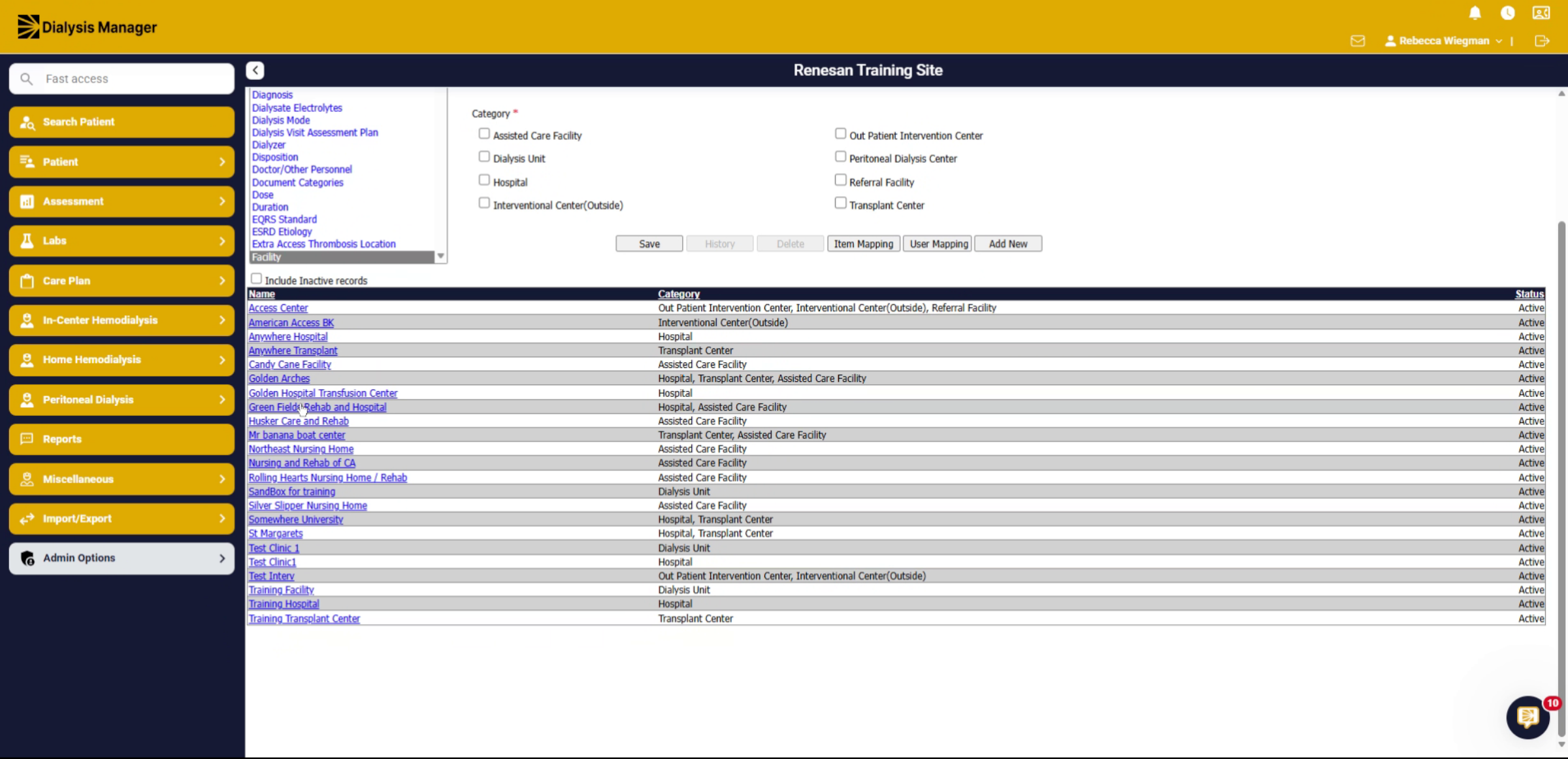This screenshot has height=759, width=1568.
Task: Click the Labs flask icon
Action: pos(27,241)
